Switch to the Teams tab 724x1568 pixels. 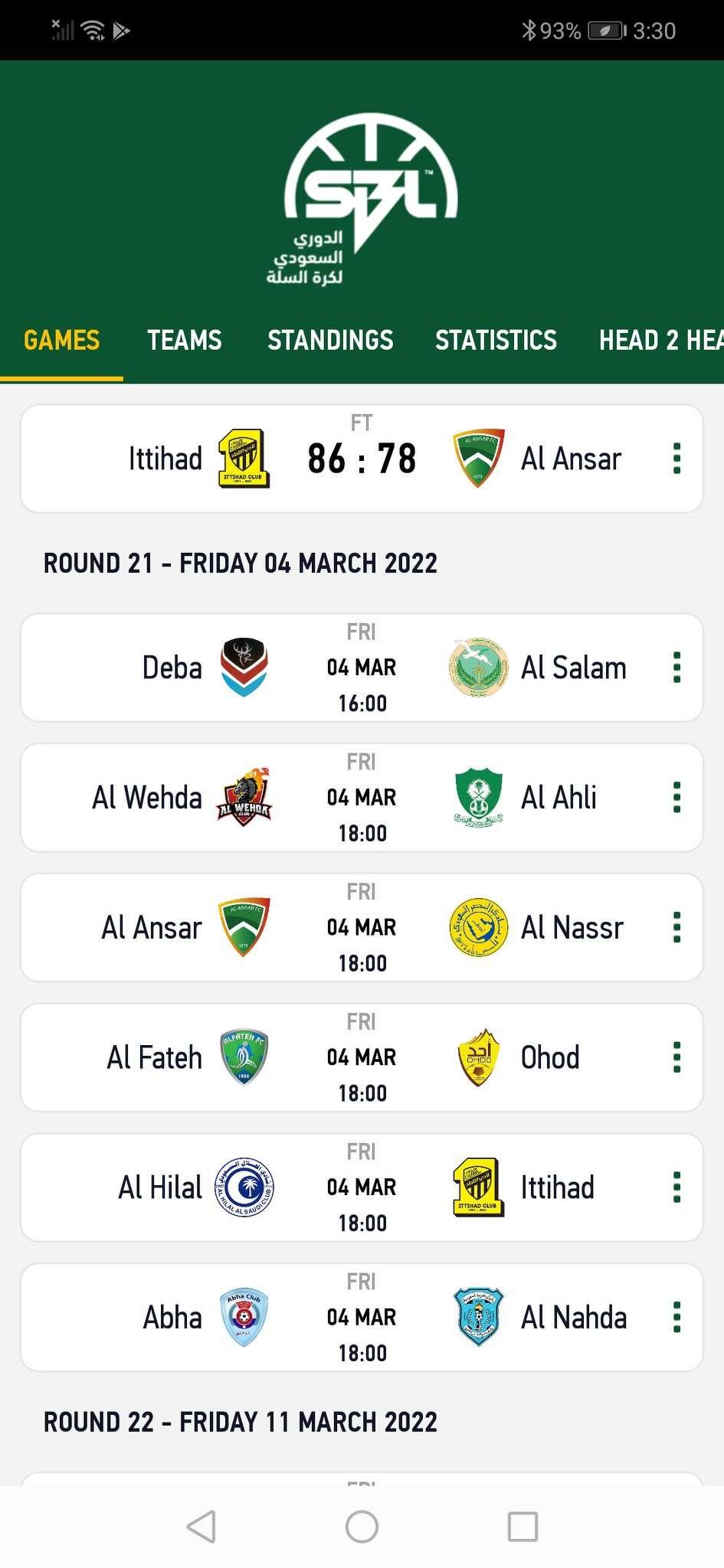185,340
